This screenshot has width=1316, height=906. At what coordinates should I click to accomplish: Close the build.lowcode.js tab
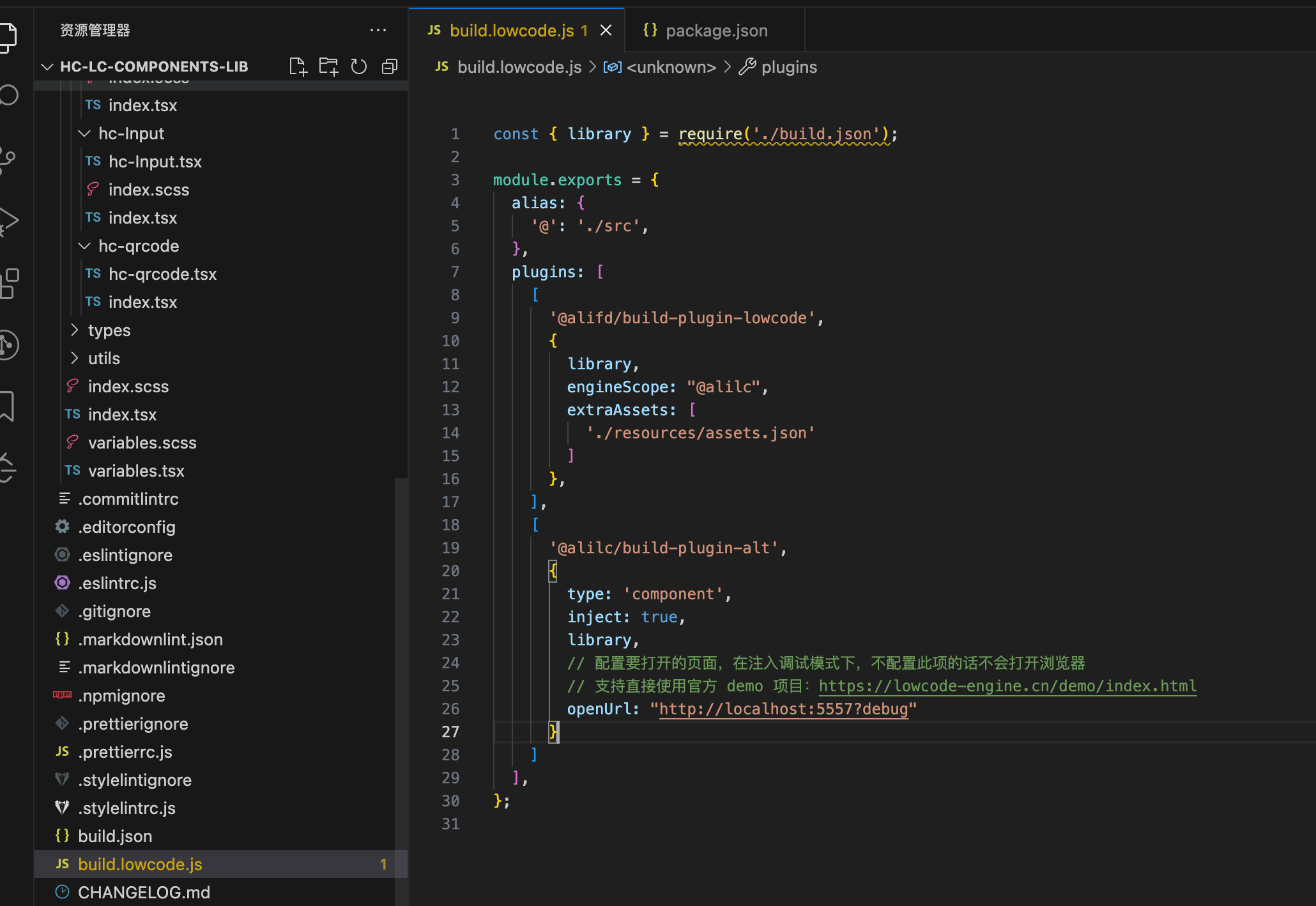point(606,31)
